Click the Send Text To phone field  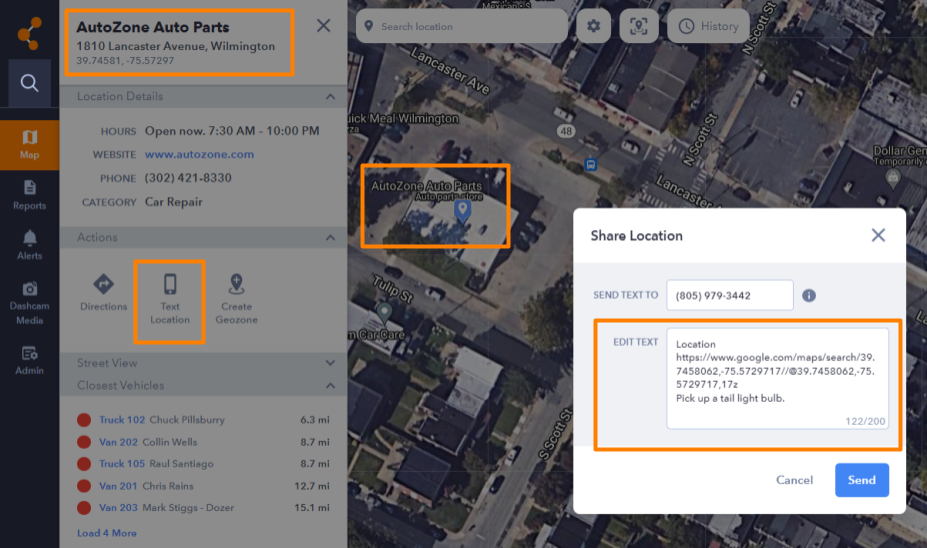point(730,295)
